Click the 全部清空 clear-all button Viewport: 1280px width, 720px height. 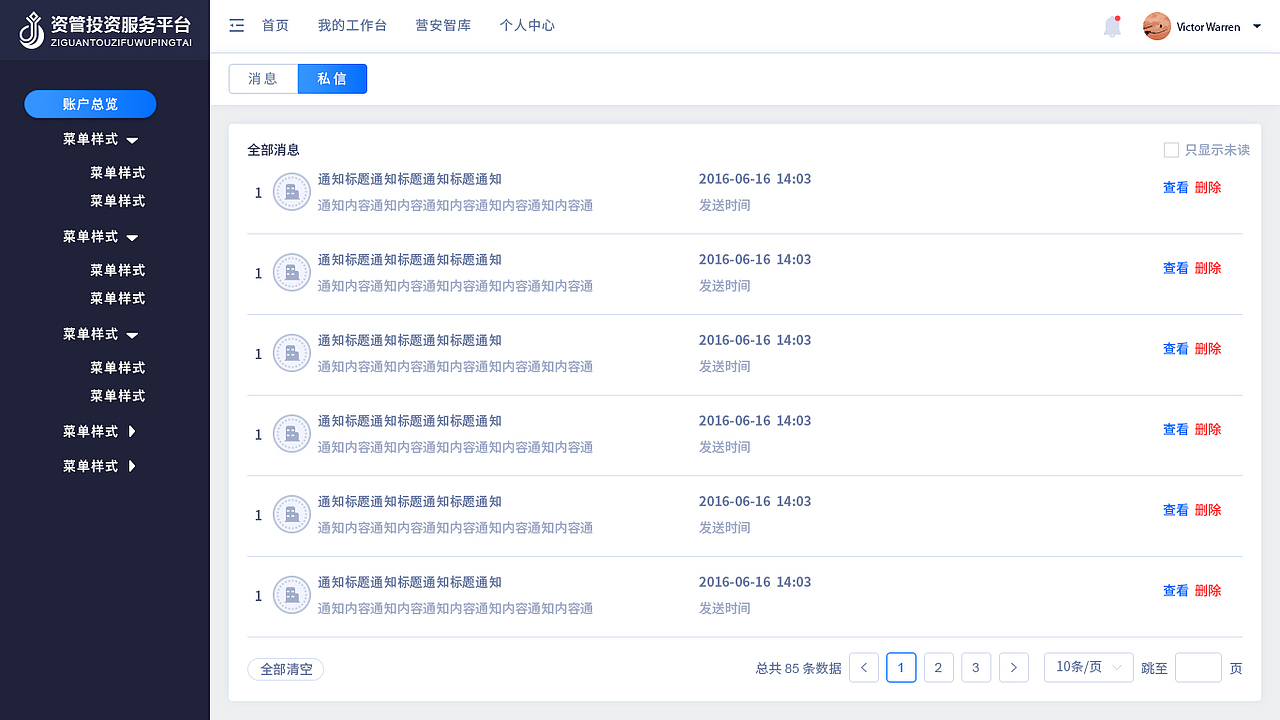coord(285,669)
